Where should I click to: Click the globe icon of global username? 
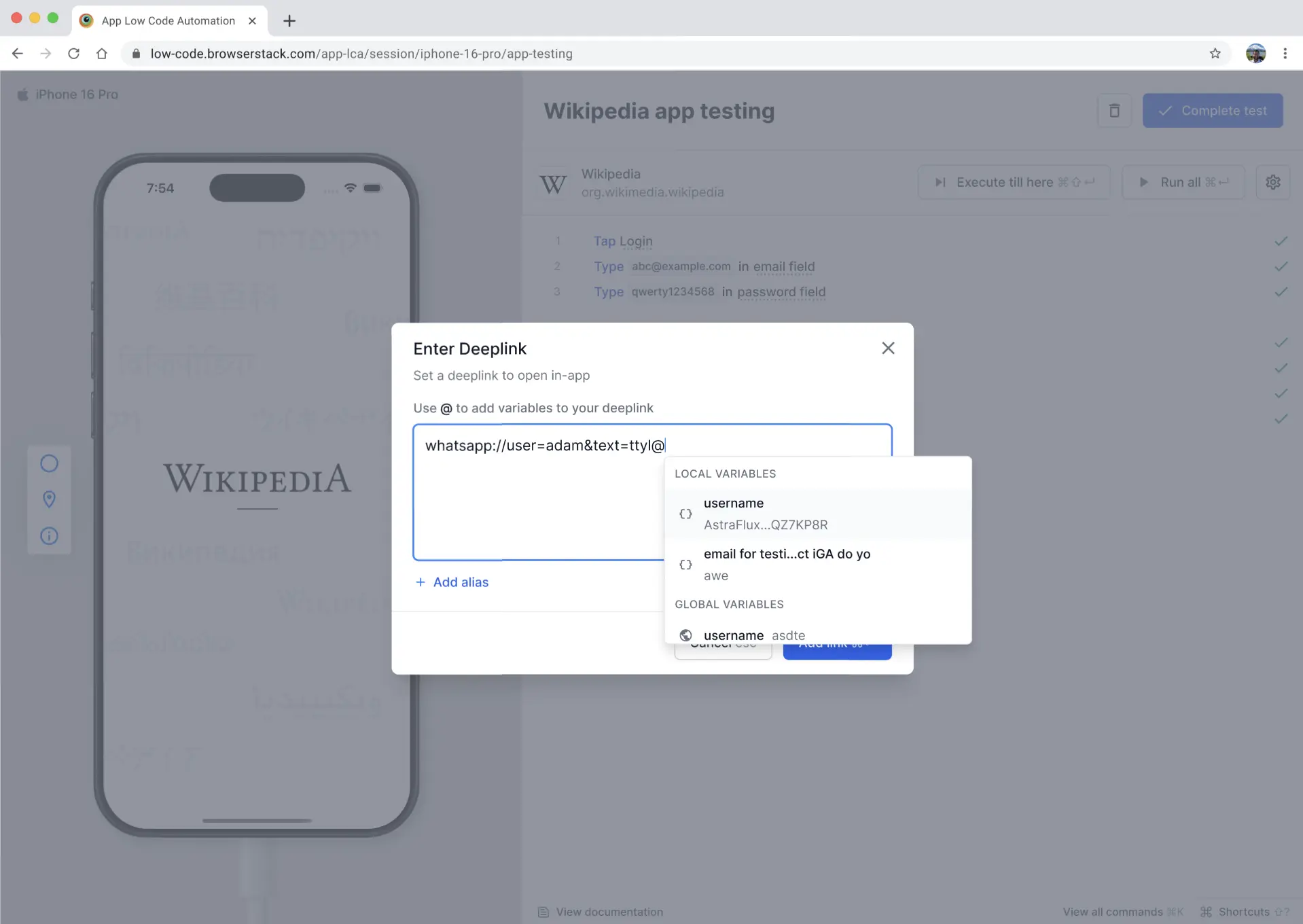(685, 635)
